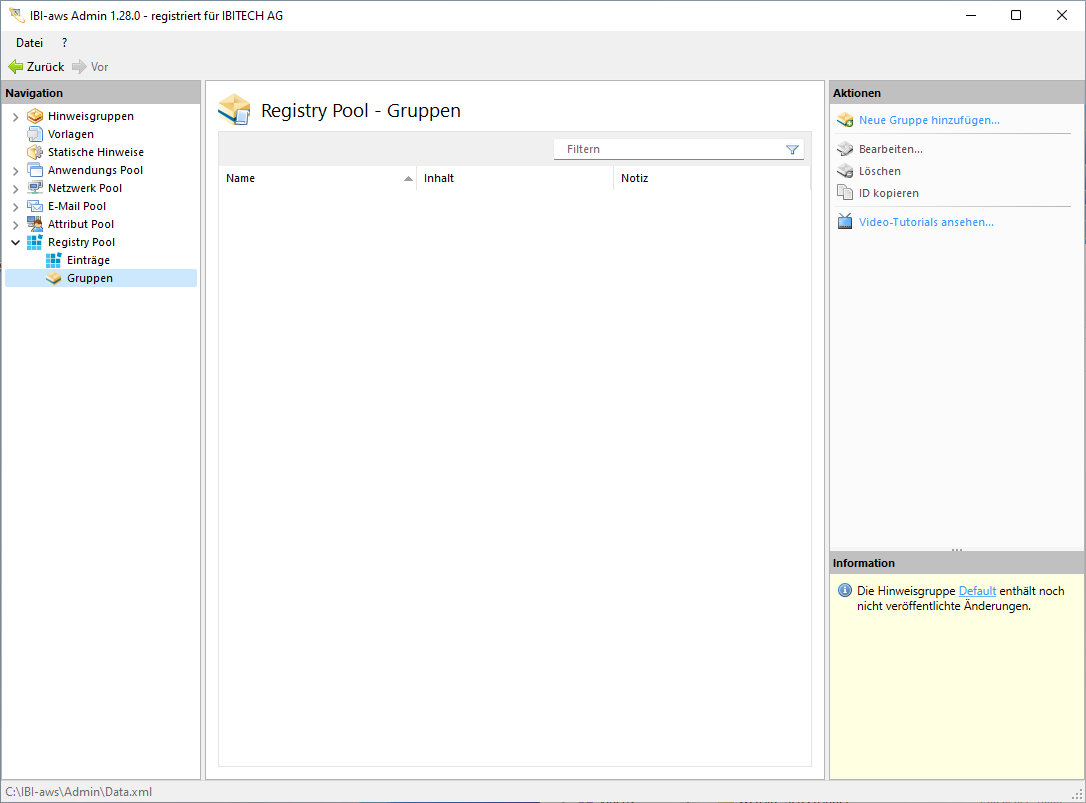Click the Vorlagen icon in navigation tree
1086x803 pixels.
(x=35, y=134)
